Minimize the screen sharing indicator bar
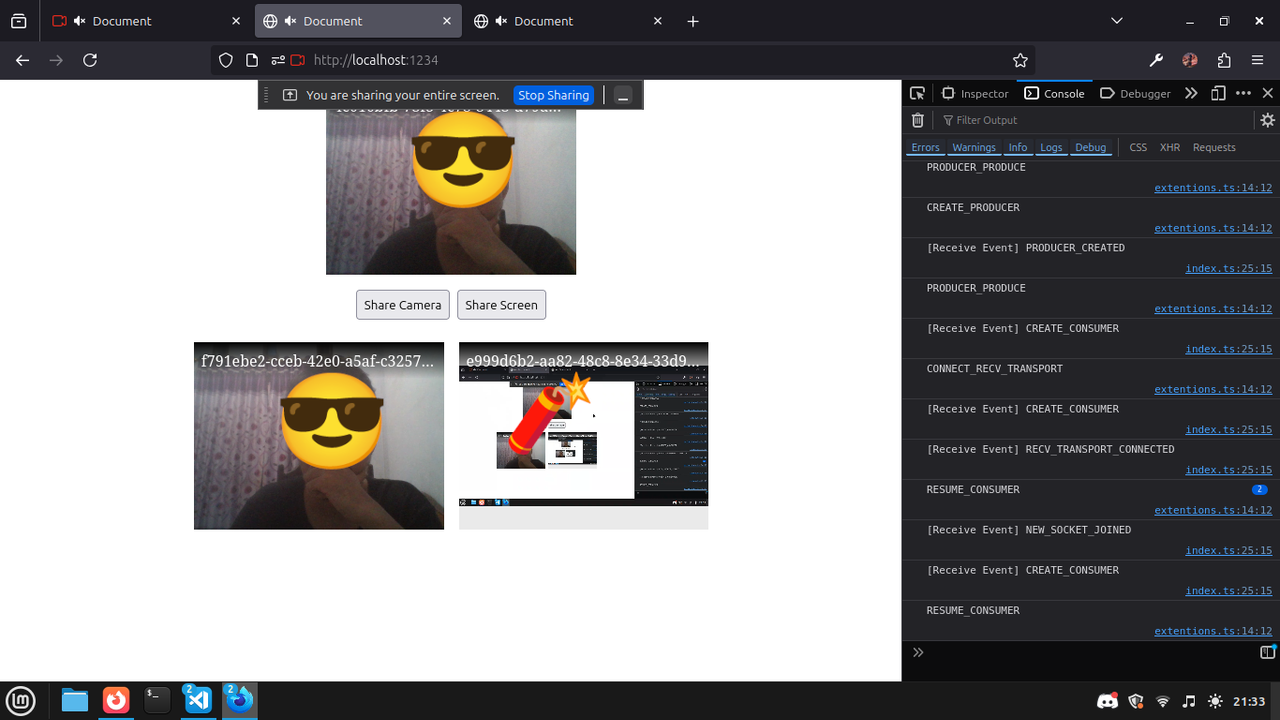1280x720 pixels. pos(623,95)
